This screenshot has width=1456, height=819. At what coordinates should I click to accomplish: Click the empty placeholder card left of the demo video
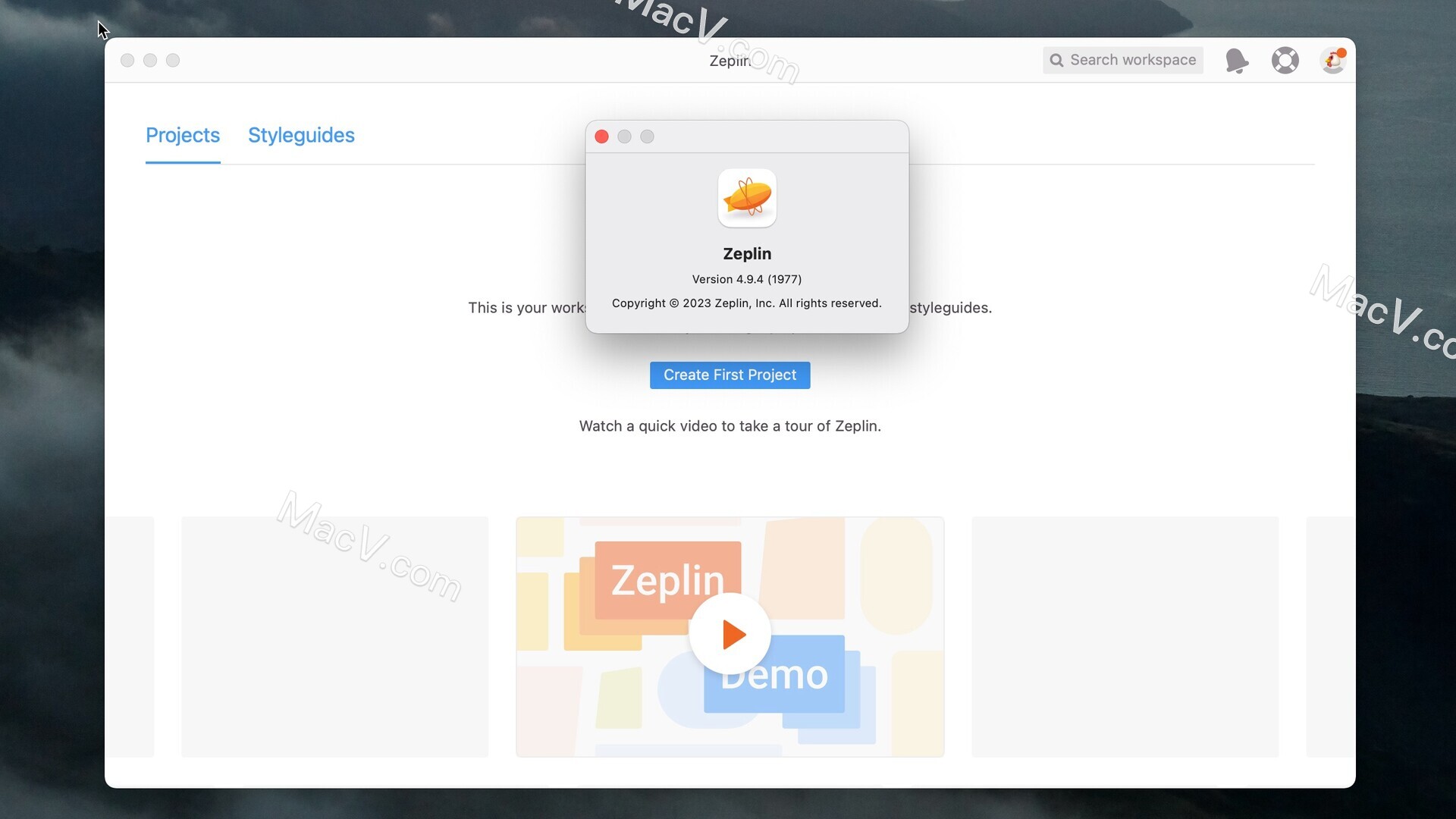click(334, 637)
